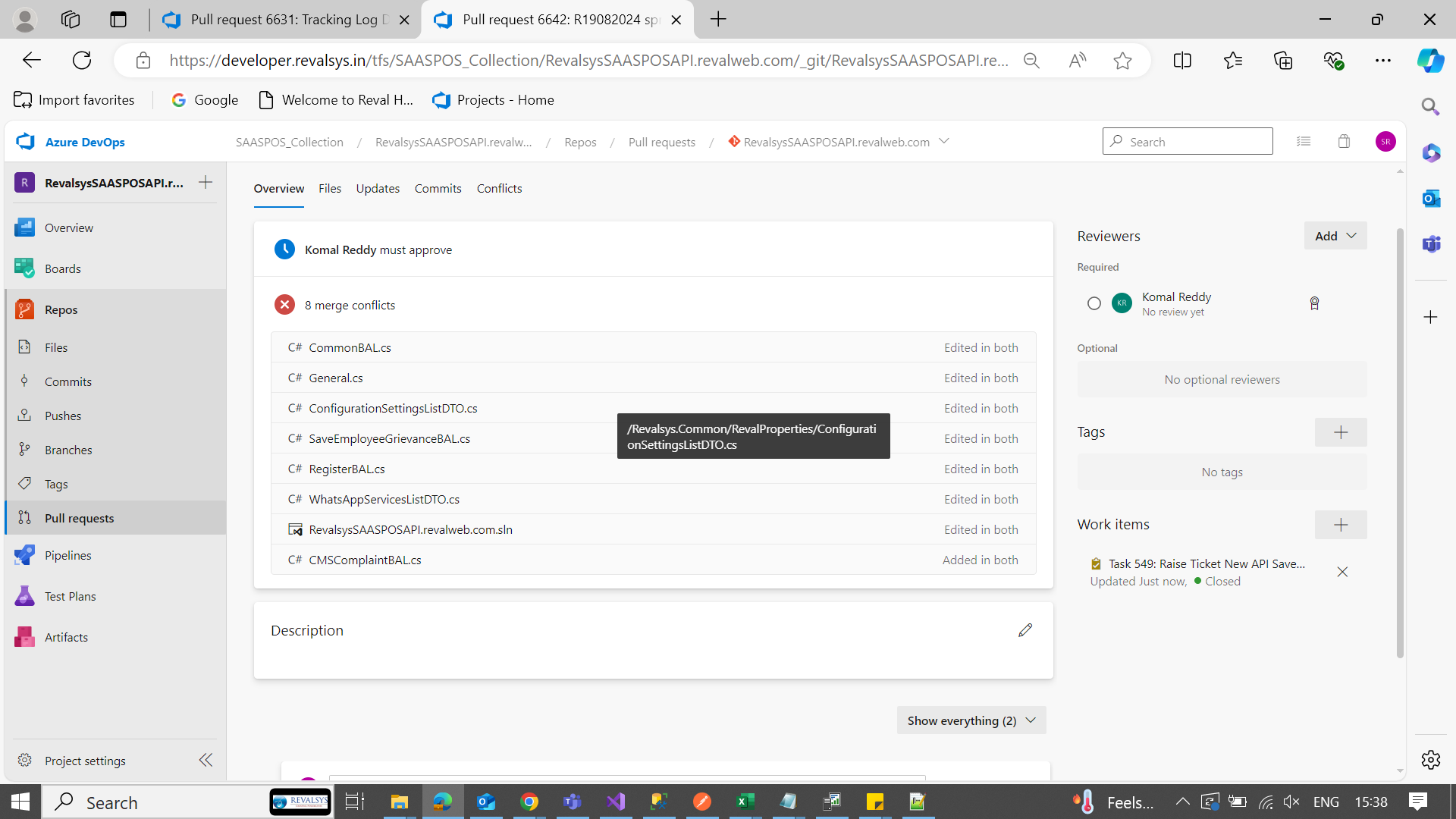Remove the Task 549 work item link
Viewport: 1456px width, 819px height.
pyautogui.click(x=1342, y=572)
